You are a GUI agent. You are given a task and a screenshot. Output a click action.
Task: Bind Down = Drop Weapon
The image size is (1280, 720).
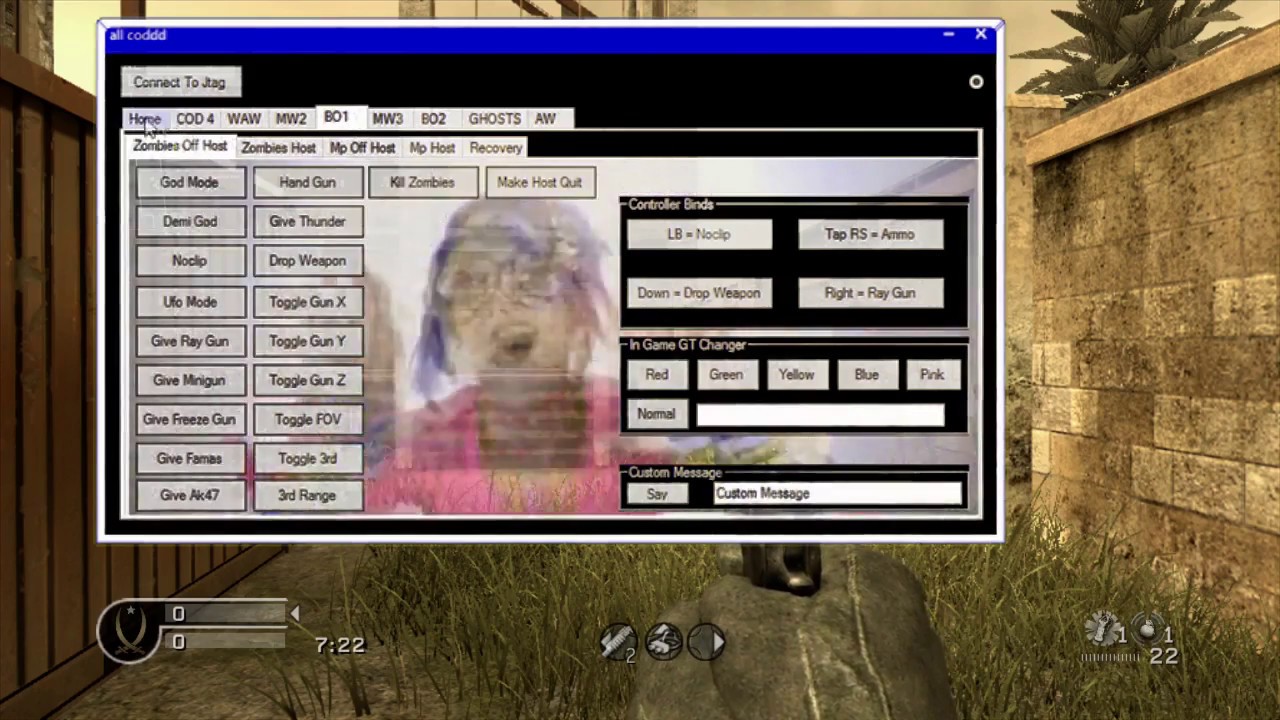coord(700,293)
